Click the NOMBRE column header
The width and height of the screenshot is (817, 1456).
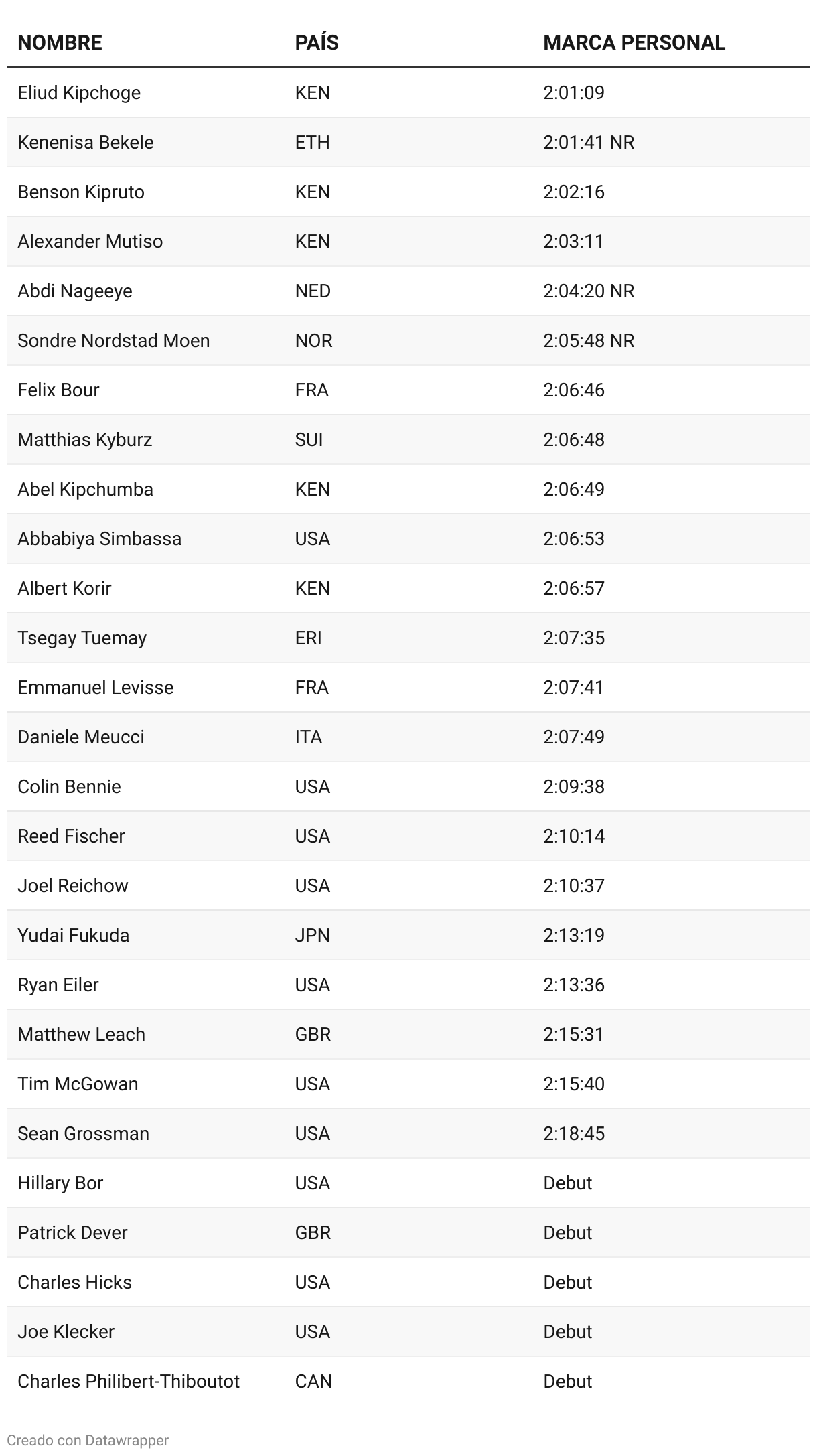[x=60, y=43]
